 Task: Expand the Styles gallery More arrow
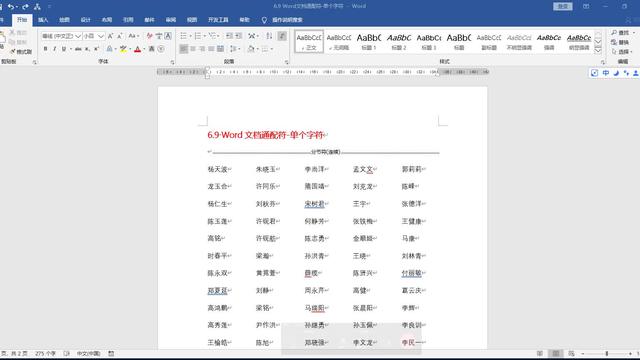[x=598, y=50]
